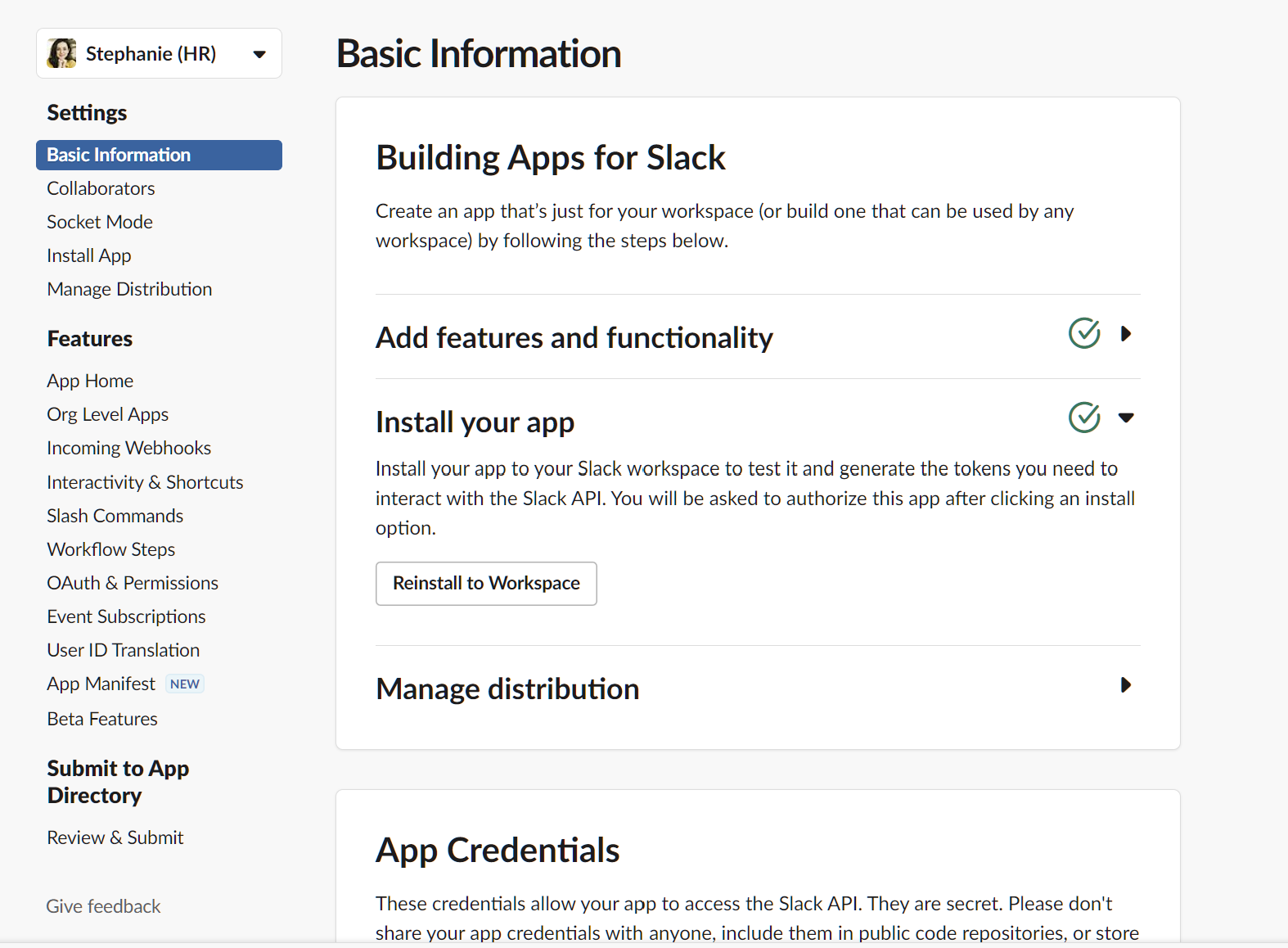Click the Reinstall to Workspace button
The width and height of the screenshot is (1288, 948).
(x=486, y=584)
